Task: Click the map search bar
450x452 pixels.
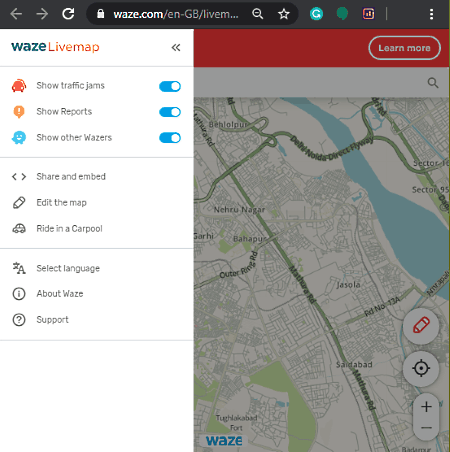Action: [321, 82]
